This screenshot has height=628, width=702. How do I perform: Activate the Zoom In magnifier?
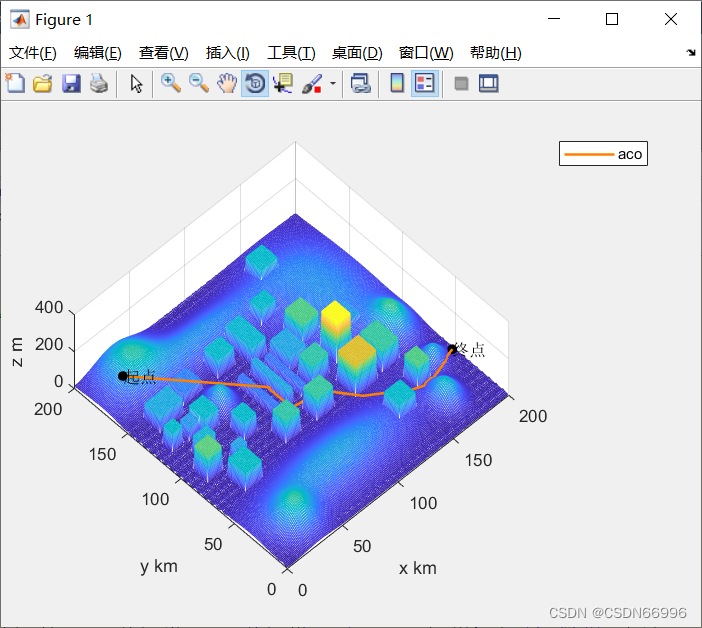[x=171, y=83]
